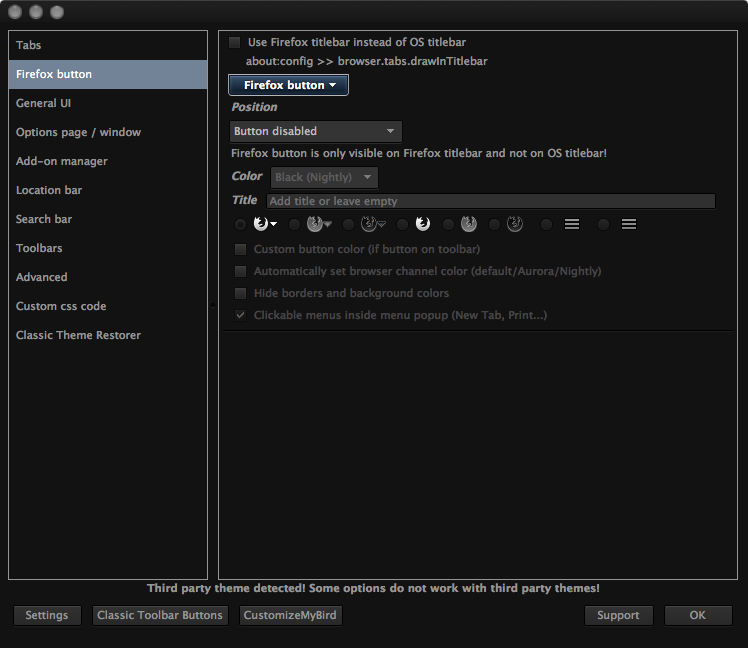Open the Advanced category
The width and height of the screenshot is (748, 648).
[x=108, y=277]
